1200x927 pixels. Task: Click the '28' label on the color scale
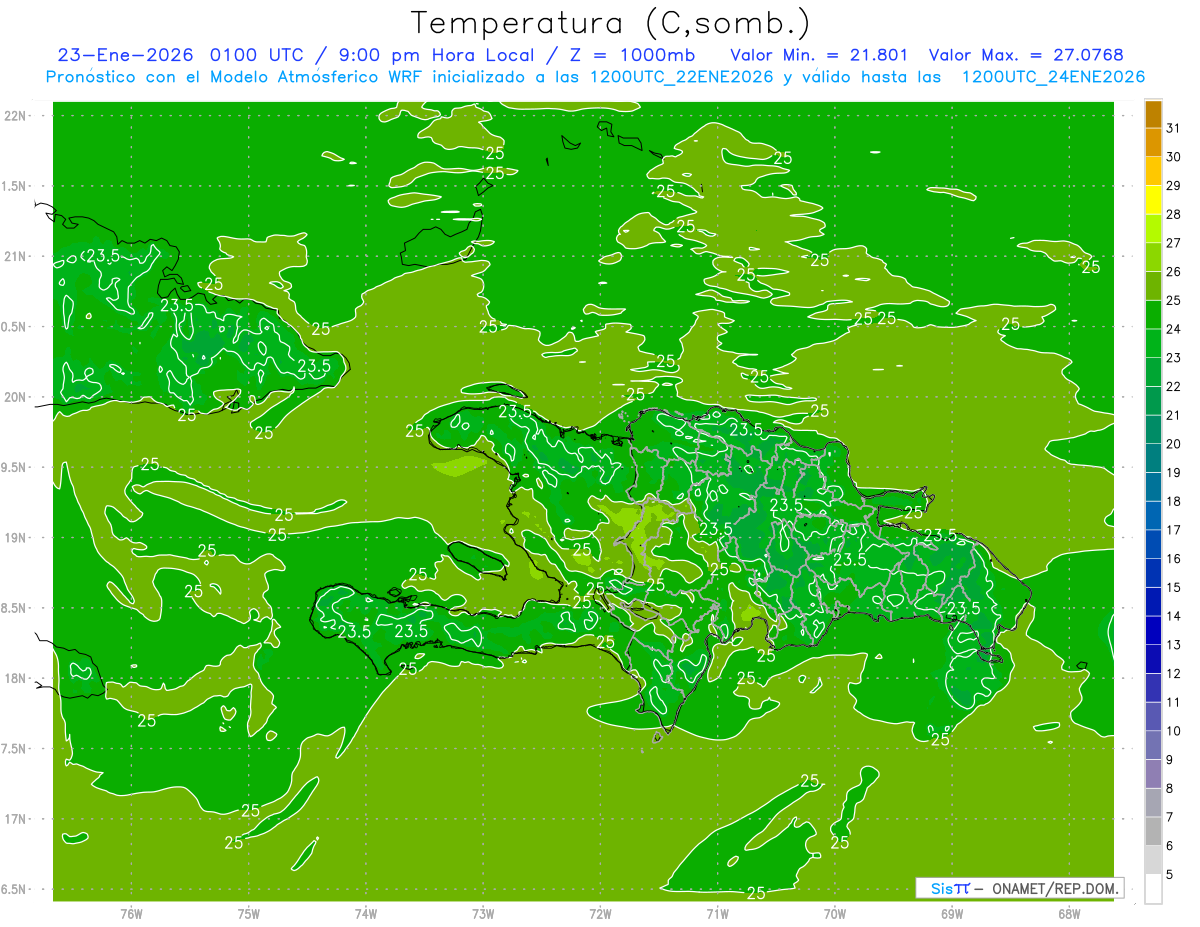pyautogui.click(x=1173, y=214)
